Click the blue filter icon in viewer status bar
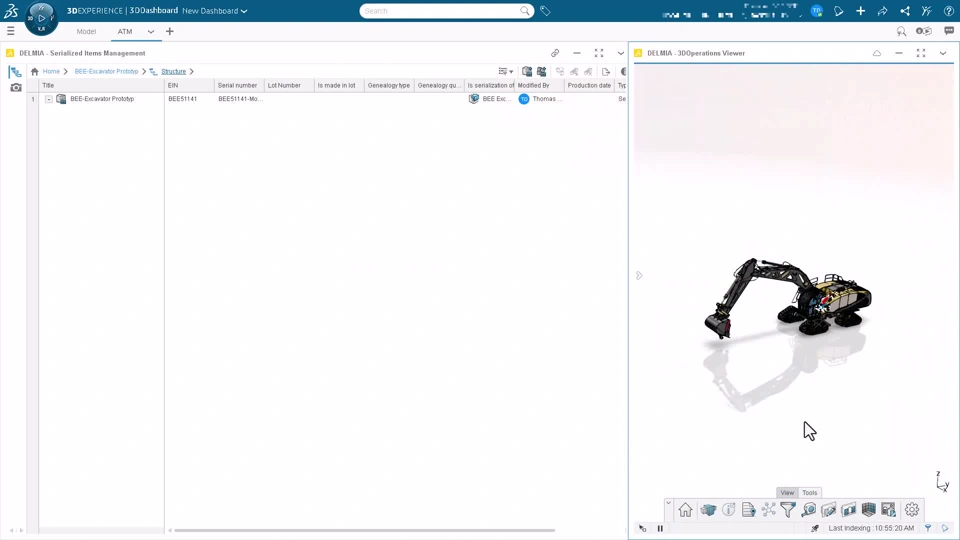This screenshot has height=540, width=960. (928, 528)
